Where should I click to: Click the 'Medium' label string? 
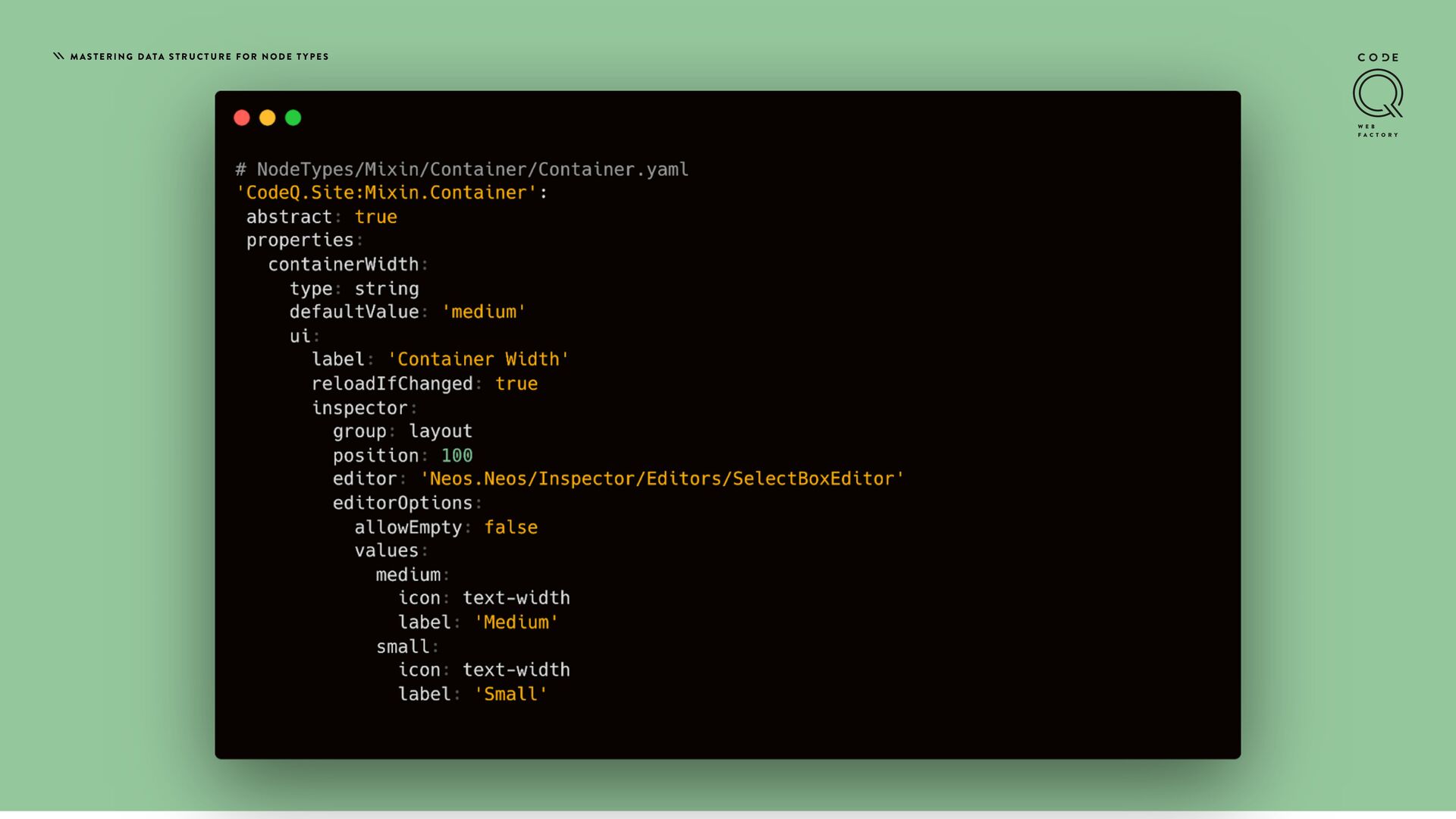tap(516, 623)
